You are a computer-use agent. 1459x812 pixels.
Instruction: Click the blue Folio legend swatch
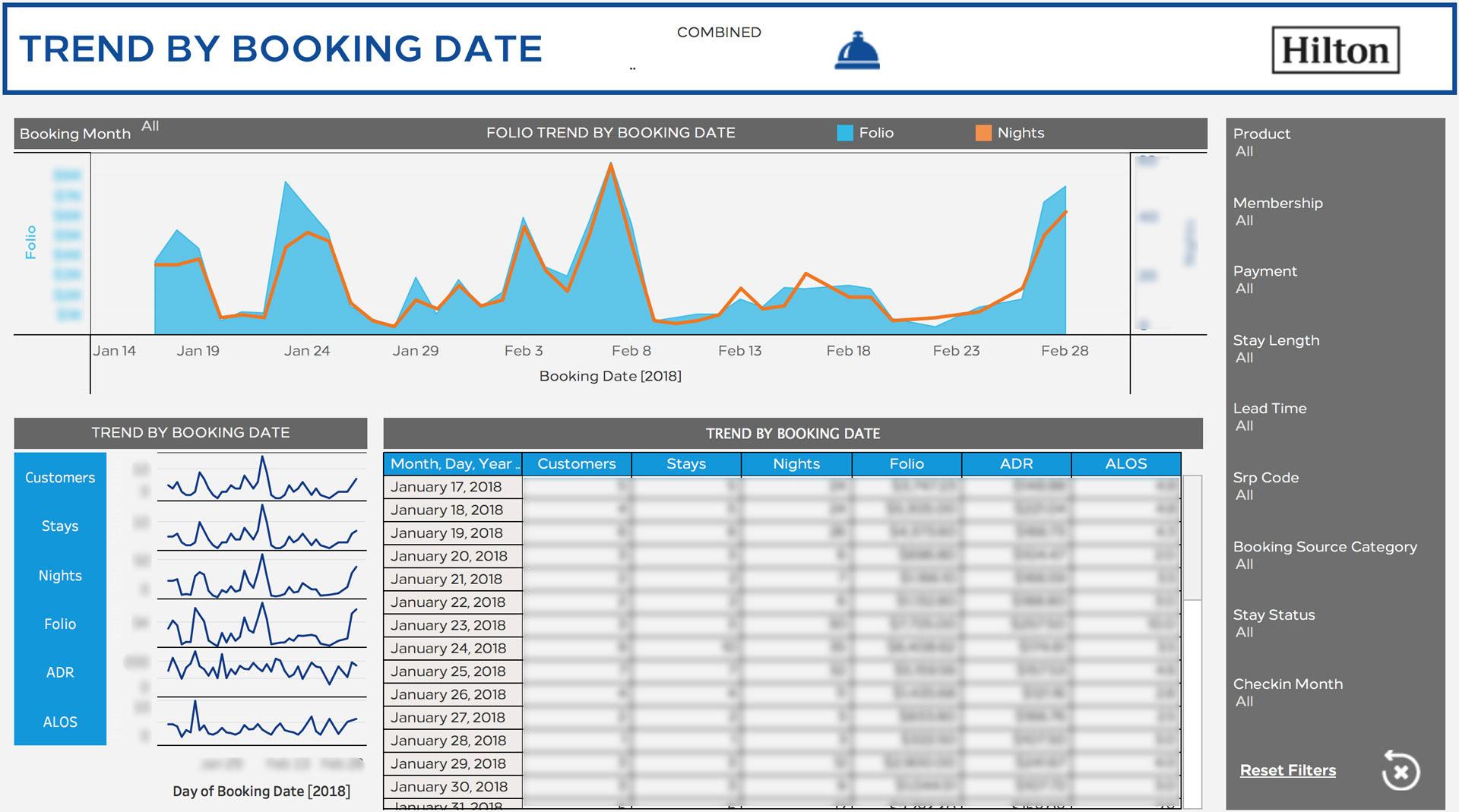point(844,133)
